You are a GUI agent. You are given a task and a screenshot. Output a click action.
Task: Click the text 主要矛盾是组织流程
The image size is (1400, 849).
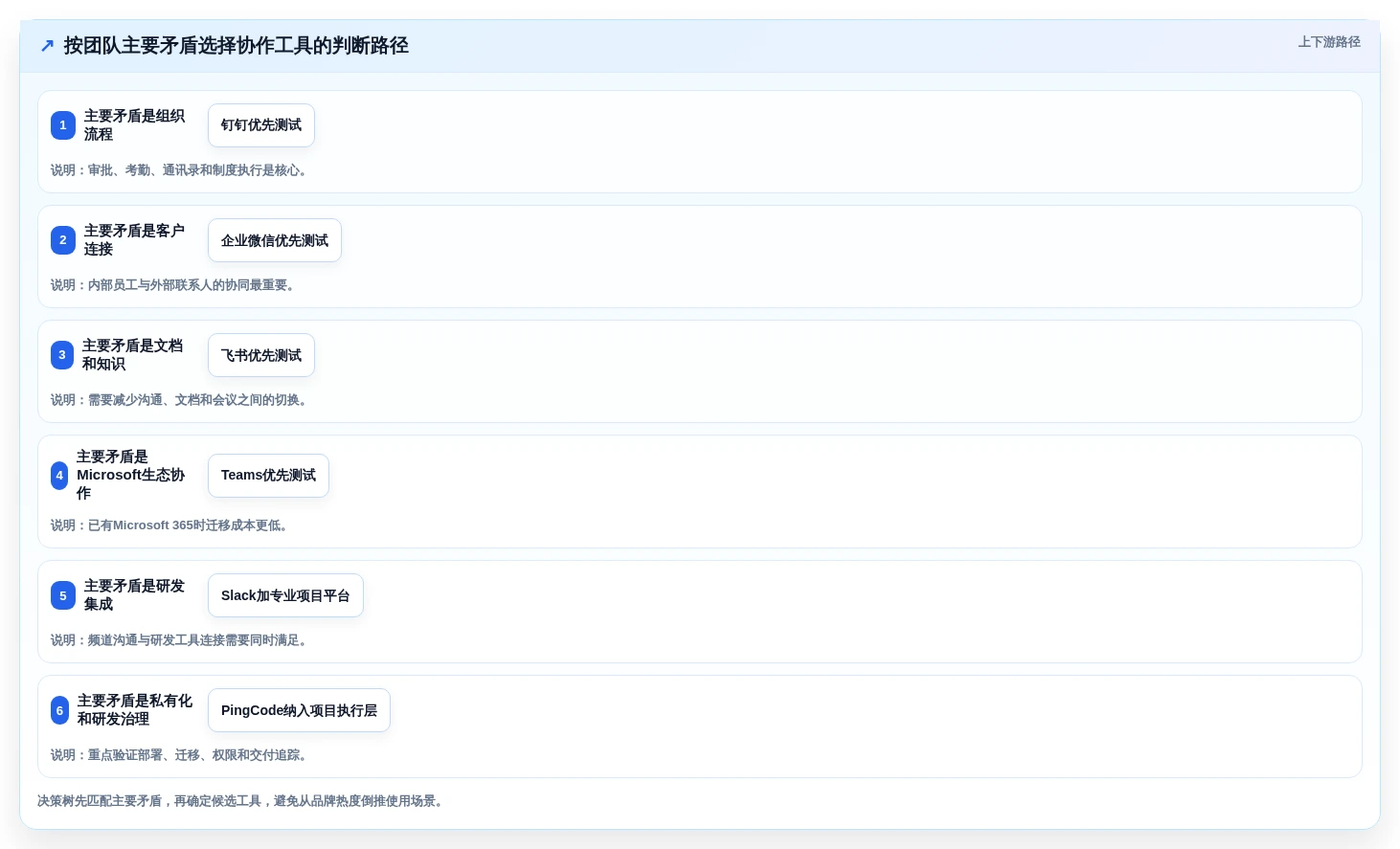135,125
